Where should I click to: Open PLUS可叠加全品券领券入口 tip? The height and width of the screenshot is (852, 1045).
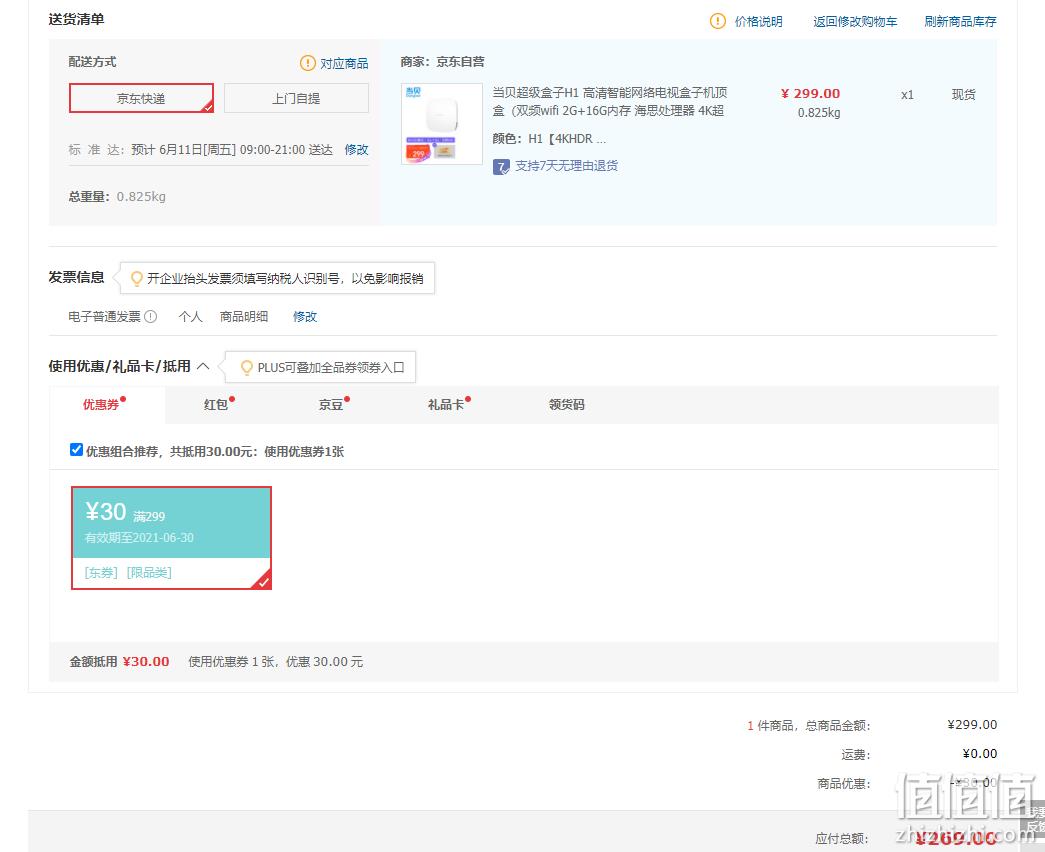click(x=331, y=367)
